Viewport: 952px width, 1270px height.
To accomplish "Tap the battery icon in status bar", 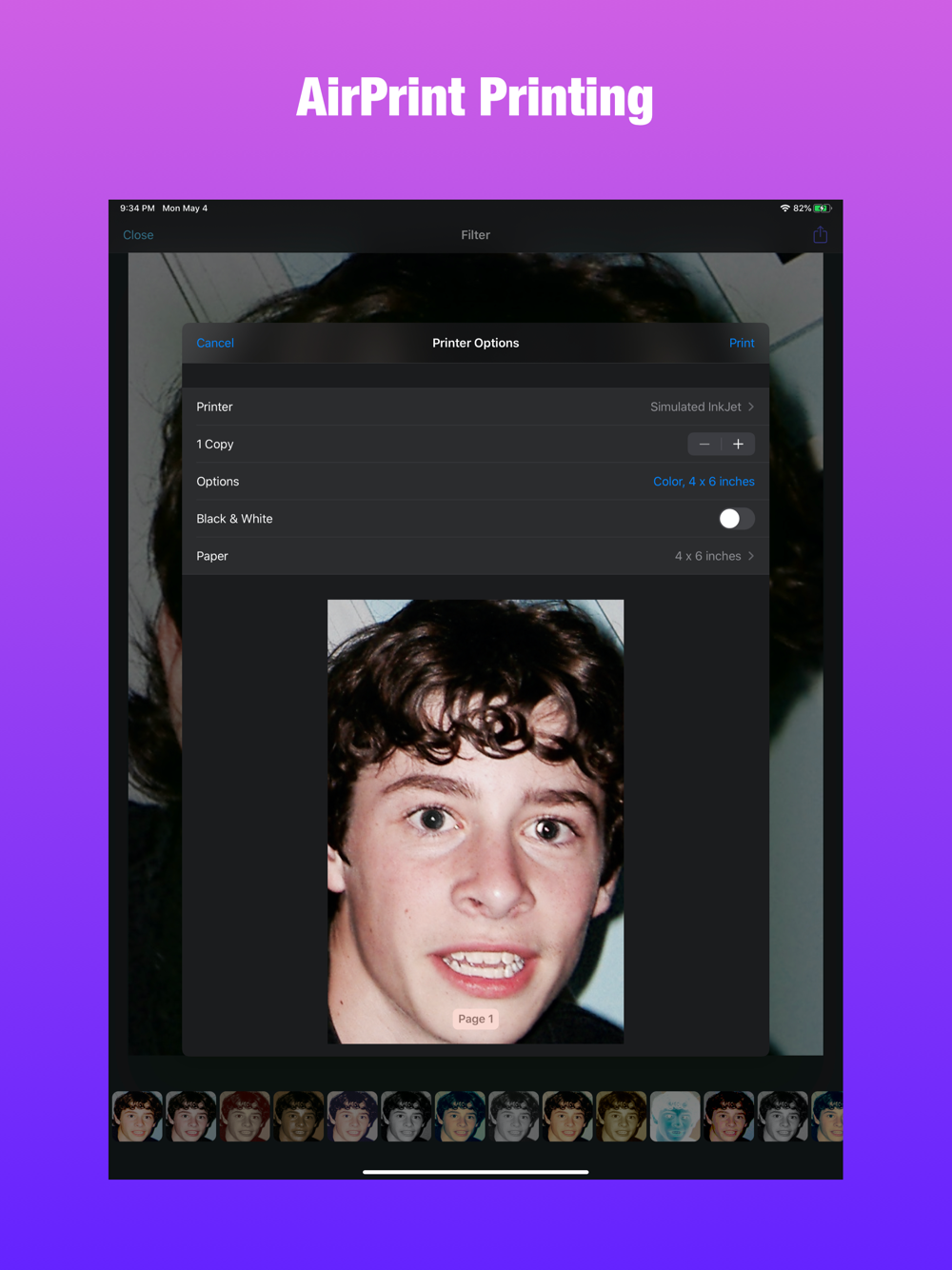I will pos(823,208).
